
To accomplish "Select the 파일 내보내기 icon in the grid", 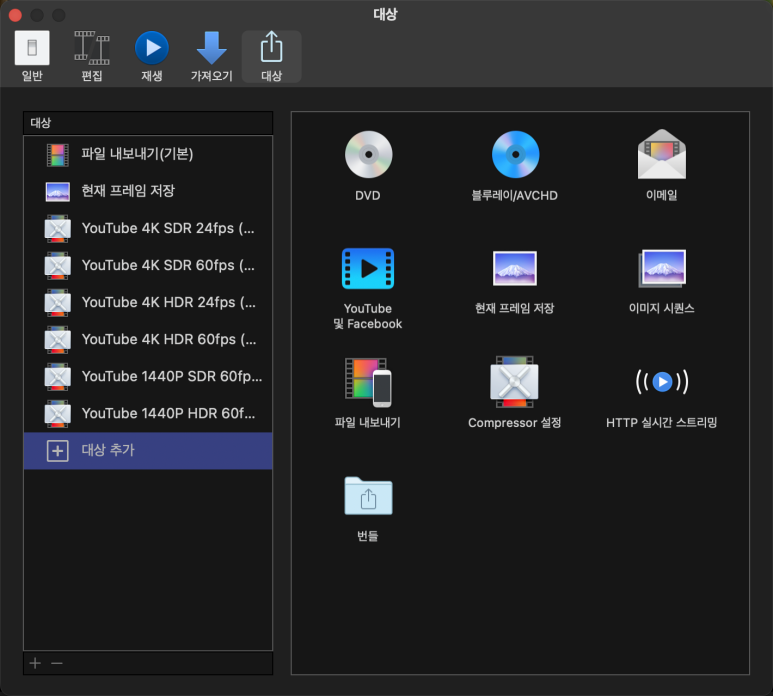I will (368, 383).
